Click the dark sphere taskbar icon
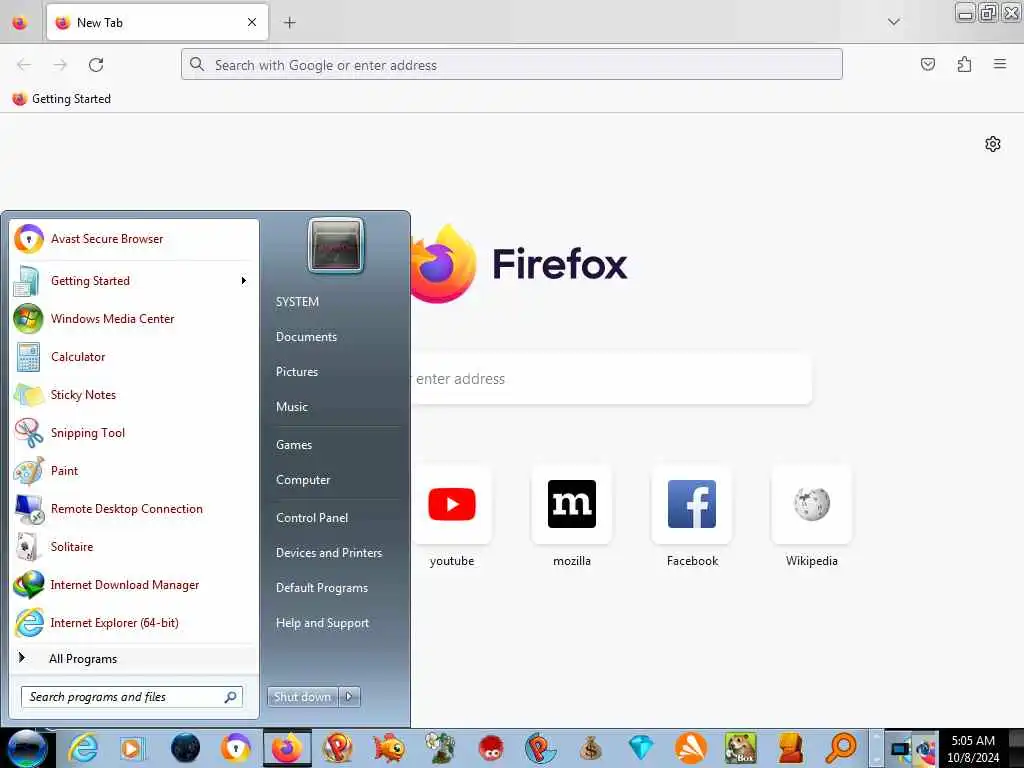1024x768 pixels. [185, 748]
